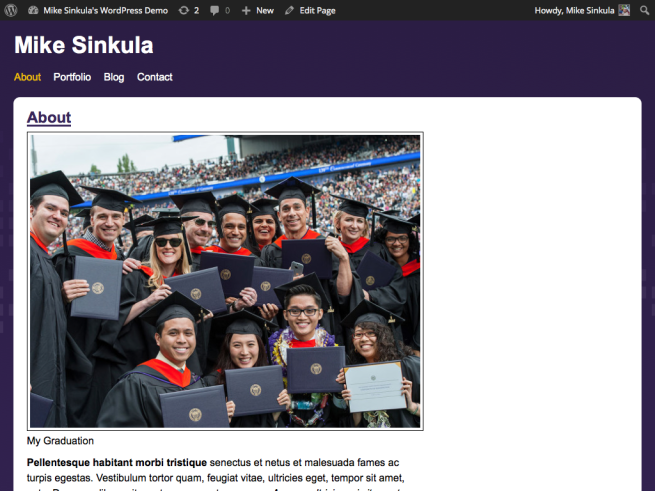Click the pencil icon for Edit Page
The width and height of the screenshot is (655, 491).
[x=289, y=10]
